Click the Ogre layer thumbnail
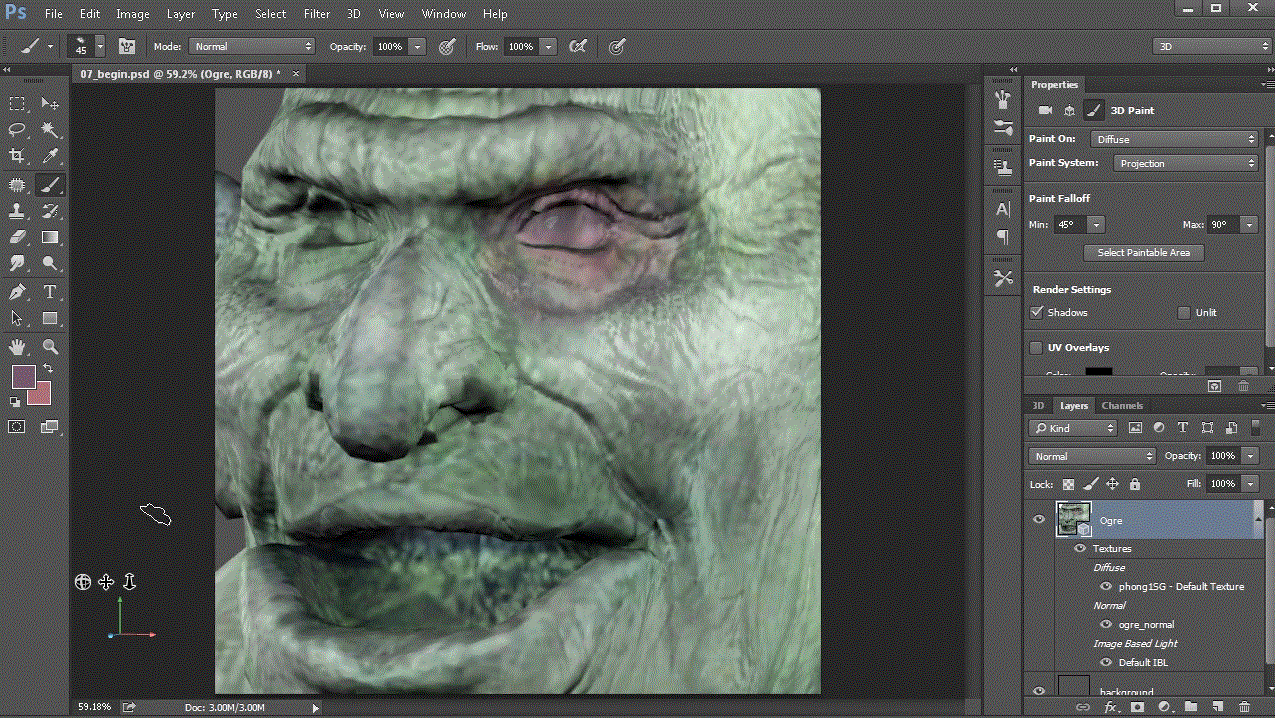Screen dimensions: 1275x718 pyautogui.click(x=1073, y=521)
